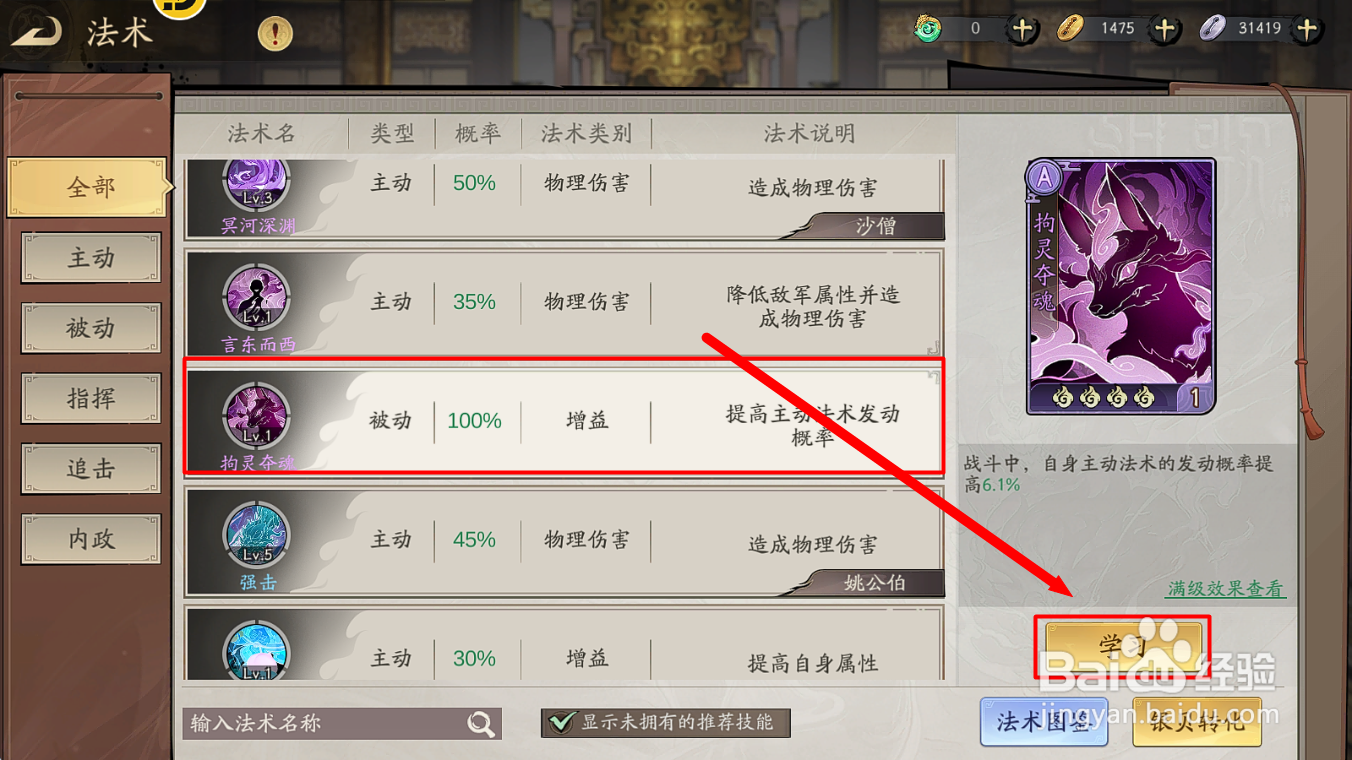
Task: Add jade currency with its plus button
Action: (1022, 29)
